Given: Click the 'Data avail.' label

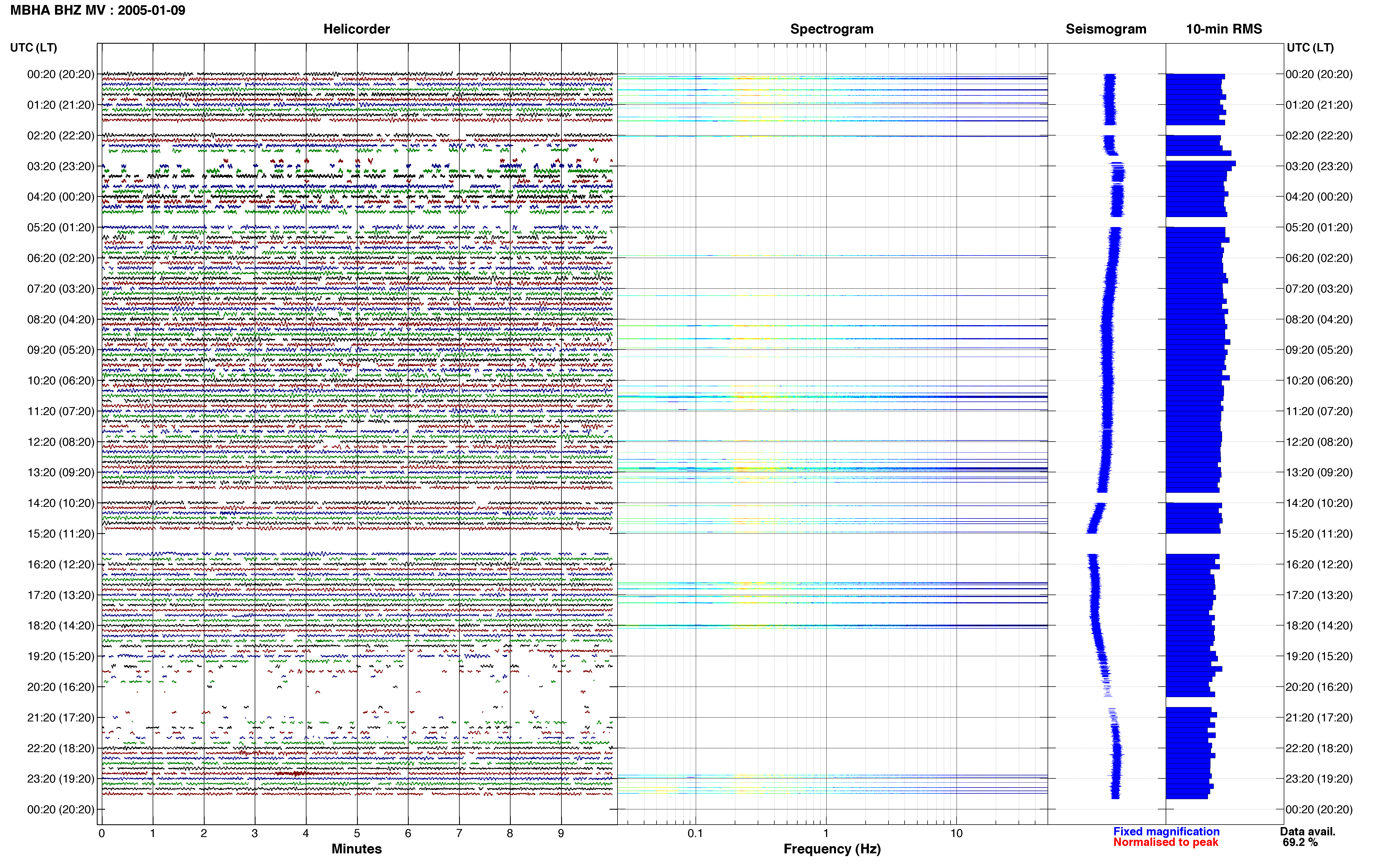Looking at the screenshot, I should [x=1308, y=831].
